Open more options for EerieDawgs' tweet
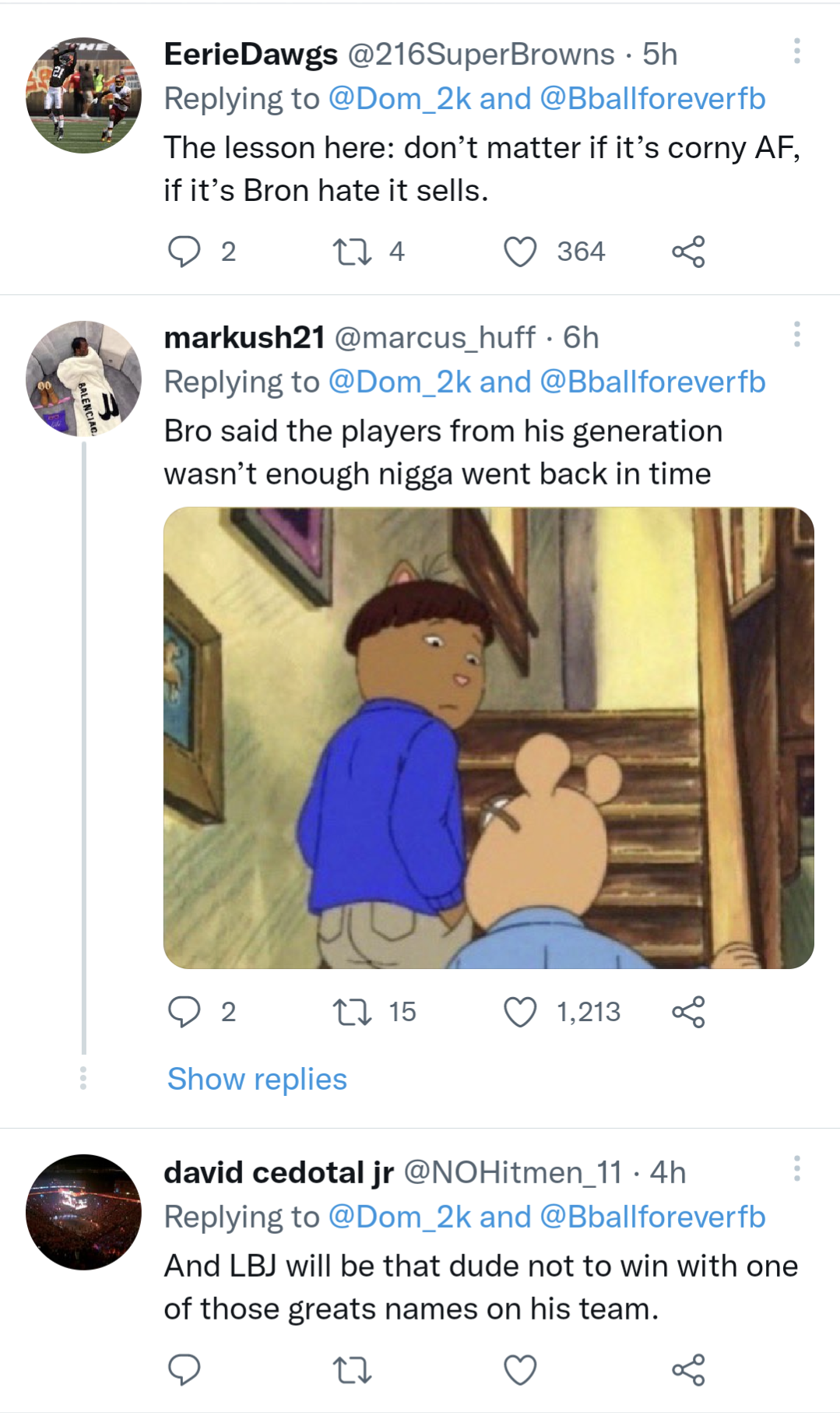Image resolution: width=840 pixels, height=1413 pixels. click(x=796, y=51)
